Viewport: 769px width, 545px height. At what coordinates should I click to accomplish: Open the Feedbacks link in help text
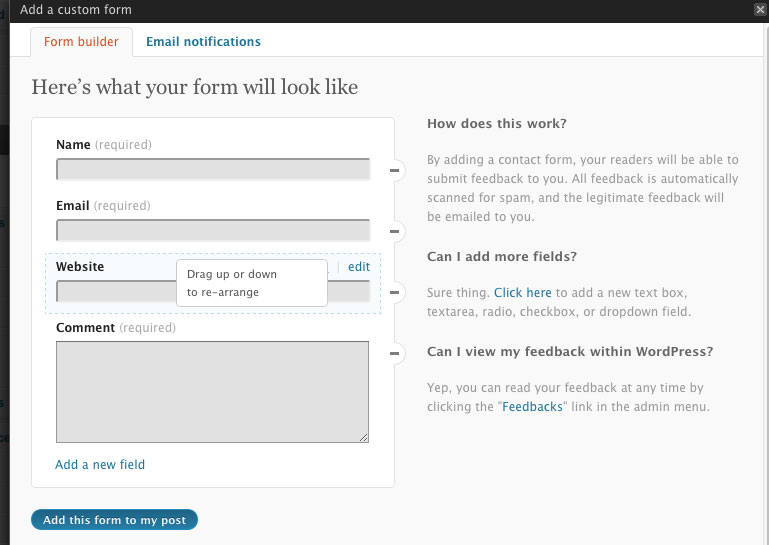pyautogui.click(x=532, y=407)
